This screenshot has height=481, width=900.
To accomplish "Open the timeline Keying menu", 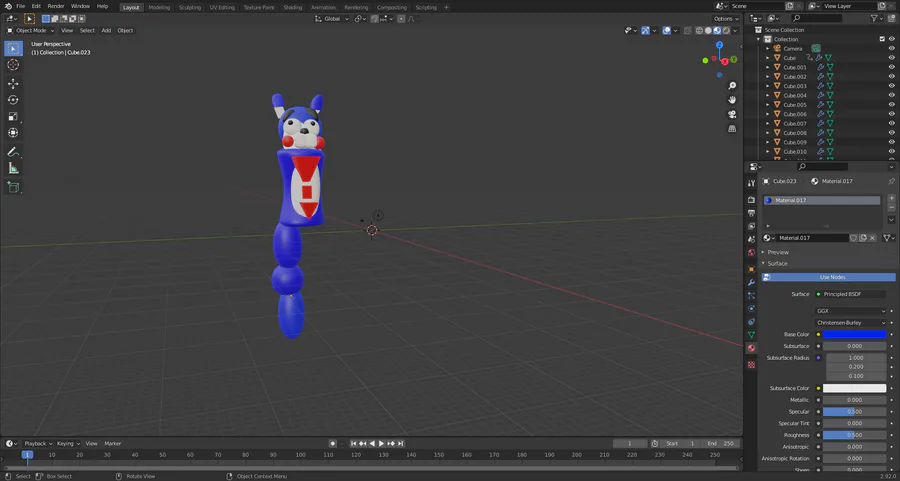I will (x=68, y=444).
